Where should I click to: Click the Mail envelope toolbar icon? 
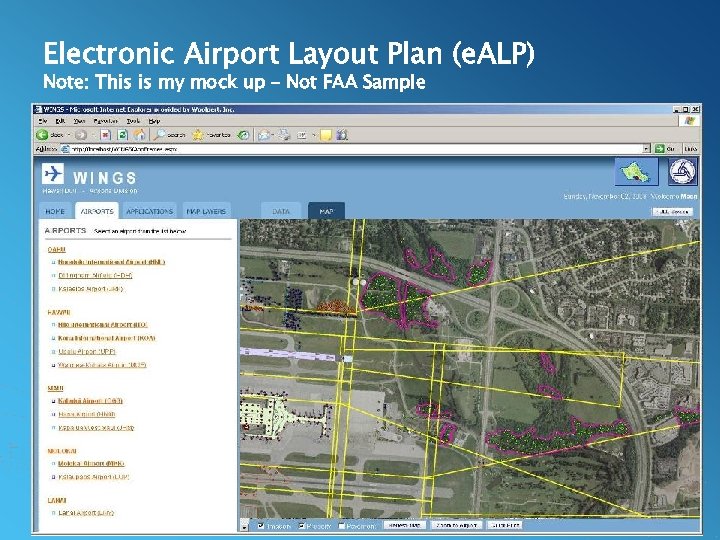[264, 135]
